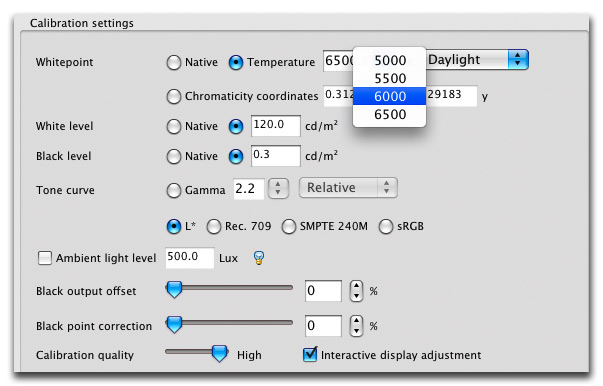The image size is (603, 386).
Task: Click the ambient light bulb measure icon
Action: (x=259, y=258)
